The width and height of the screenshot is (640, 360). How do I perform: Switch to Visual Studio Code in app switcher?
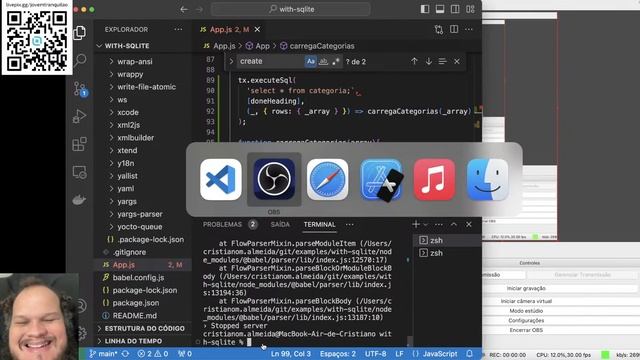(221, 180)
